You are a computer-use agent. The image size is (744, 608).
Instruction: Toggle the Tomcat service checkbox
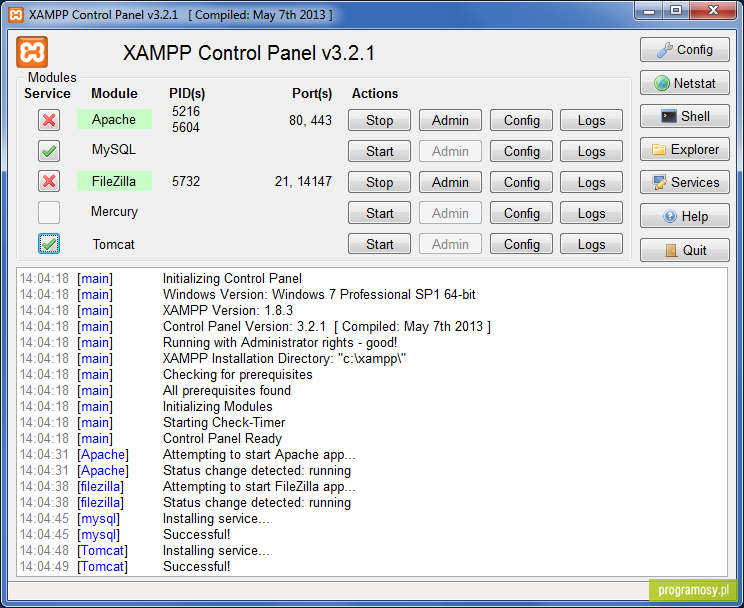pyautogui.click(x=49, y=243)
